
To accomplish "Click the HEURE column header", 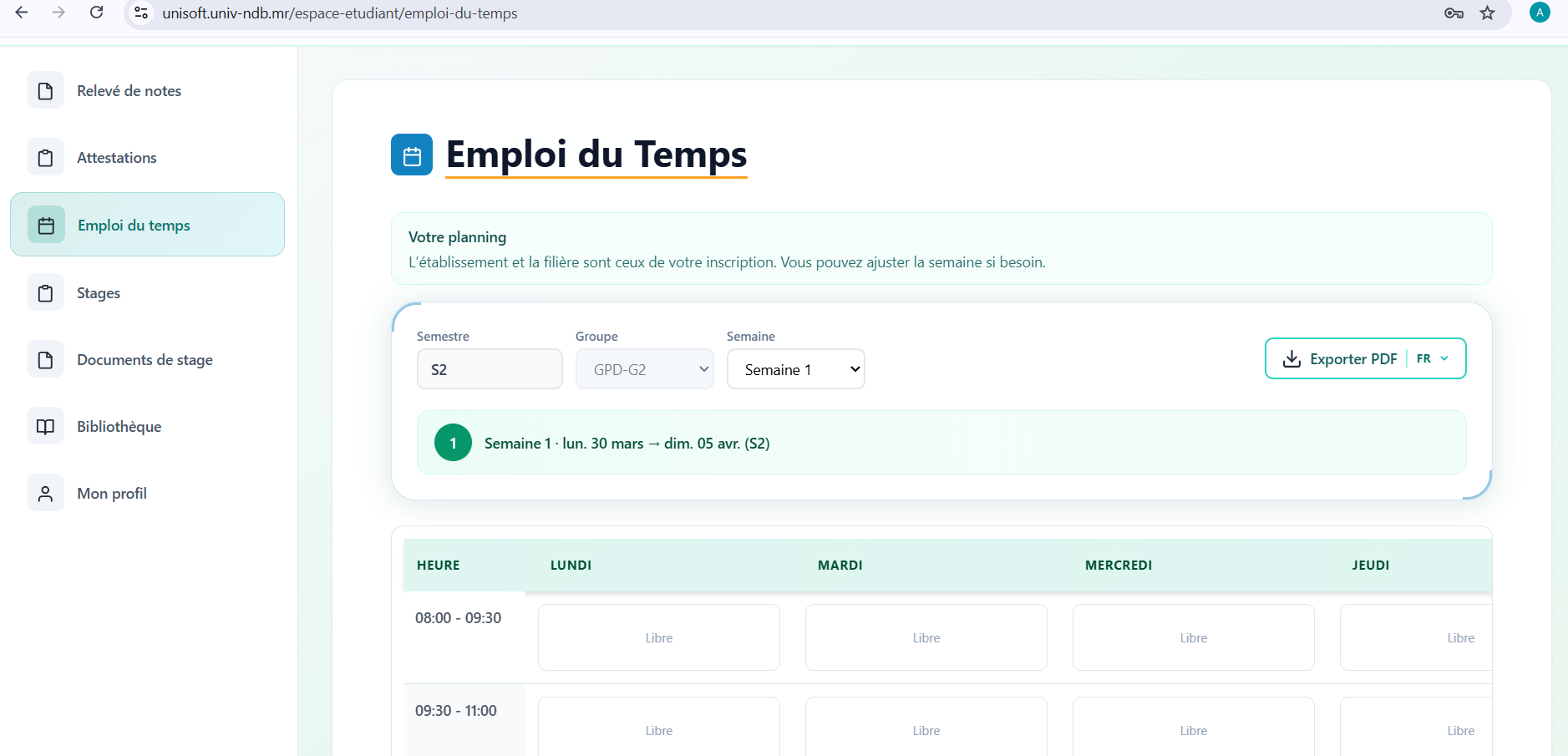I will coord(439,565).
